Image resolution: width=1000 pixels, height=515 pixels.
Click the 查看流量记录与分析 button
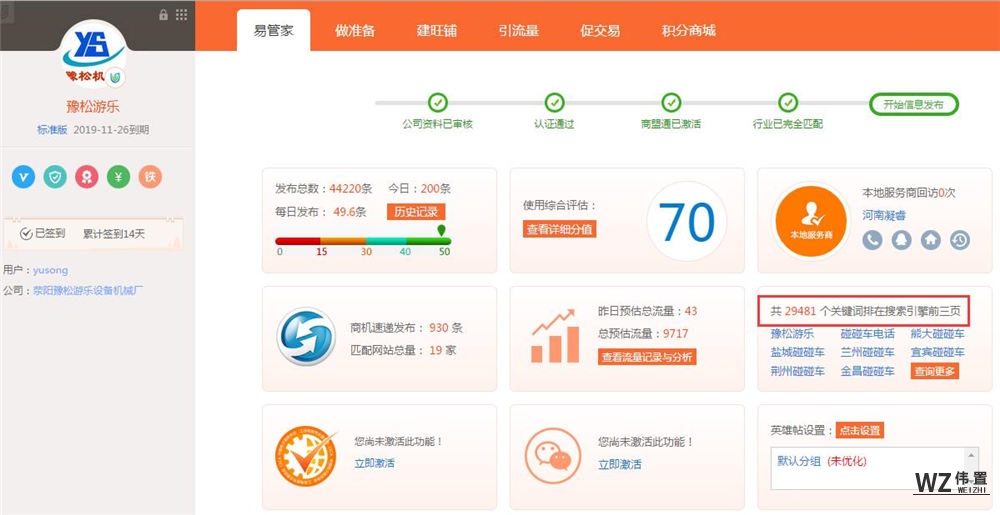click(x=647, y=357)
